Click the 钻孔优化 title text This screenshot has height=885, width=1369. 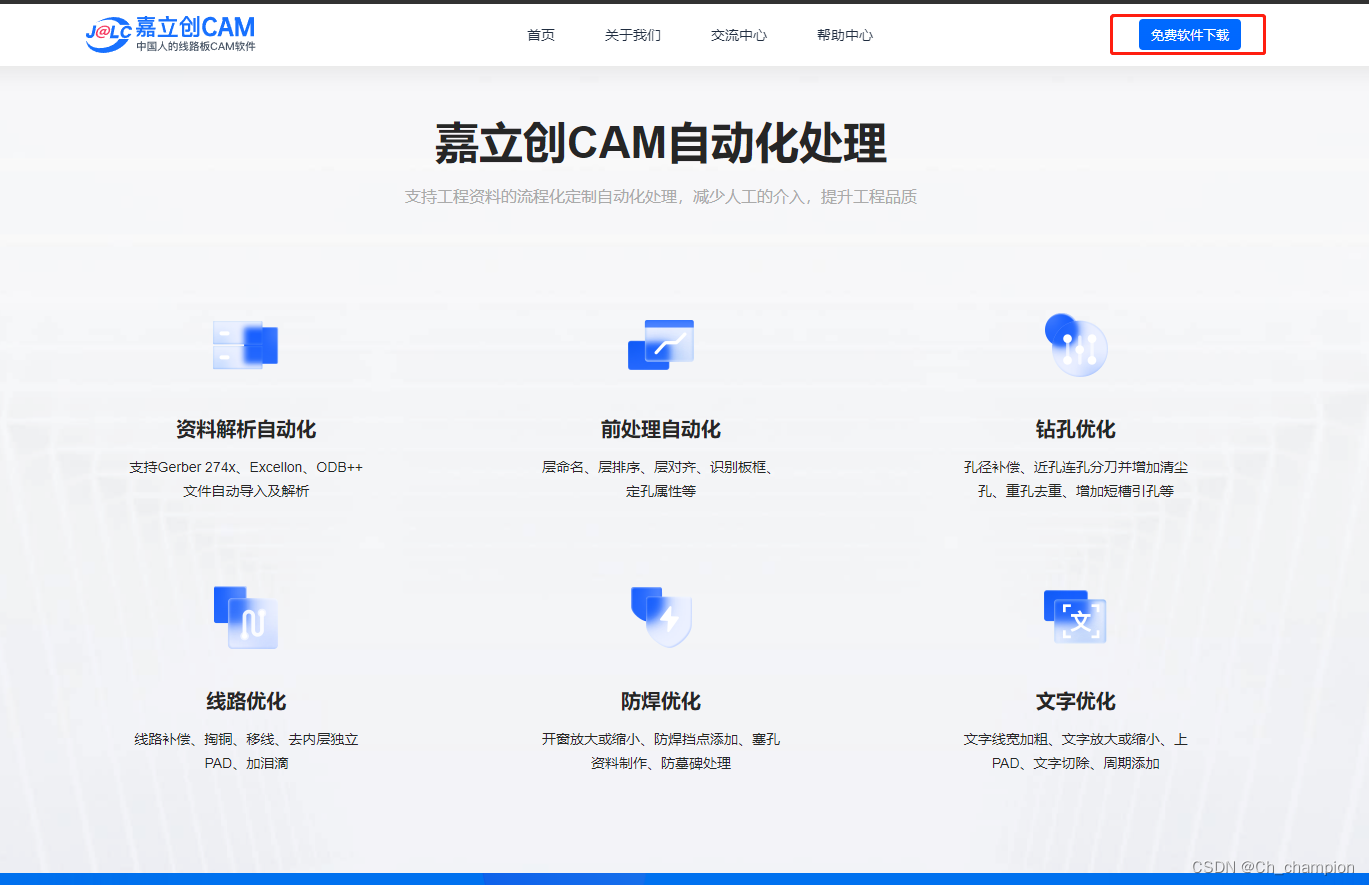tap(1075, 427)
